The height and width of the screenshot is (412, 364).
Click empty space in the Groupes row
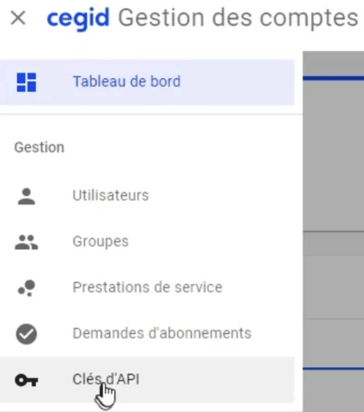213,242
